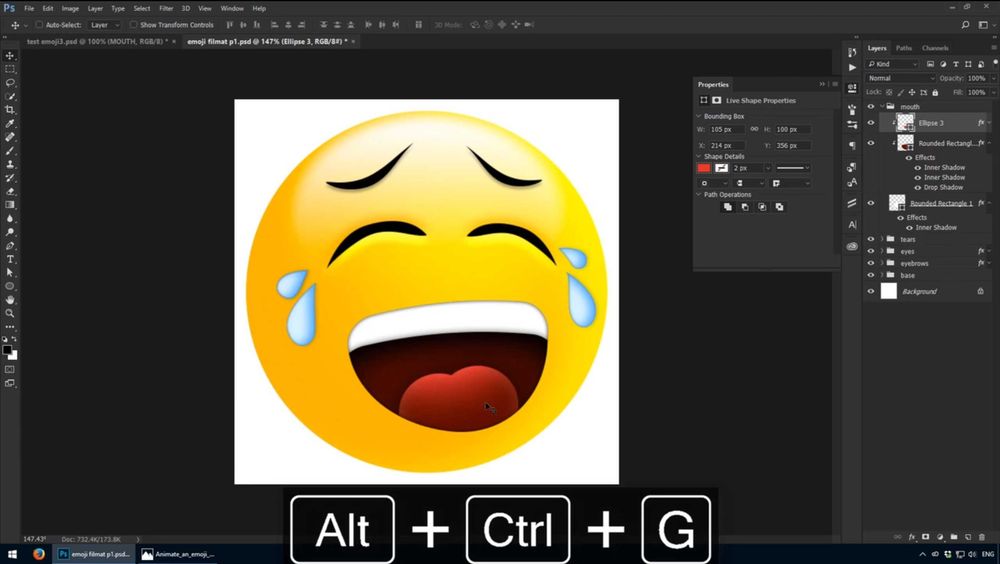Select the Eyedropper tool
This screenshot has height=564, width=1000.
click(10, 123)
